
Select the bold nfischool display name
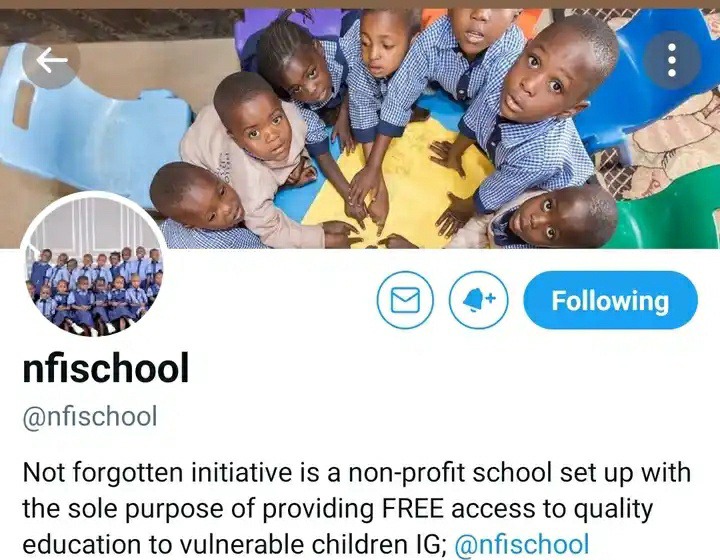[106, 368]
